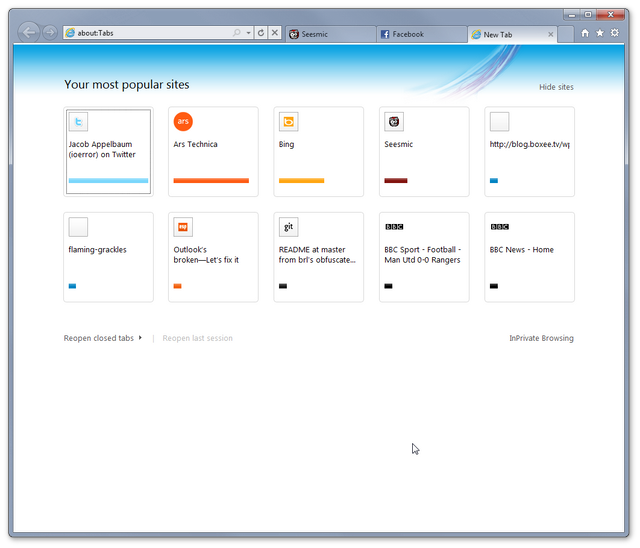The image size is (640, 548).
Task: Close the New Tab tab
Action: (x=550, y=34)
